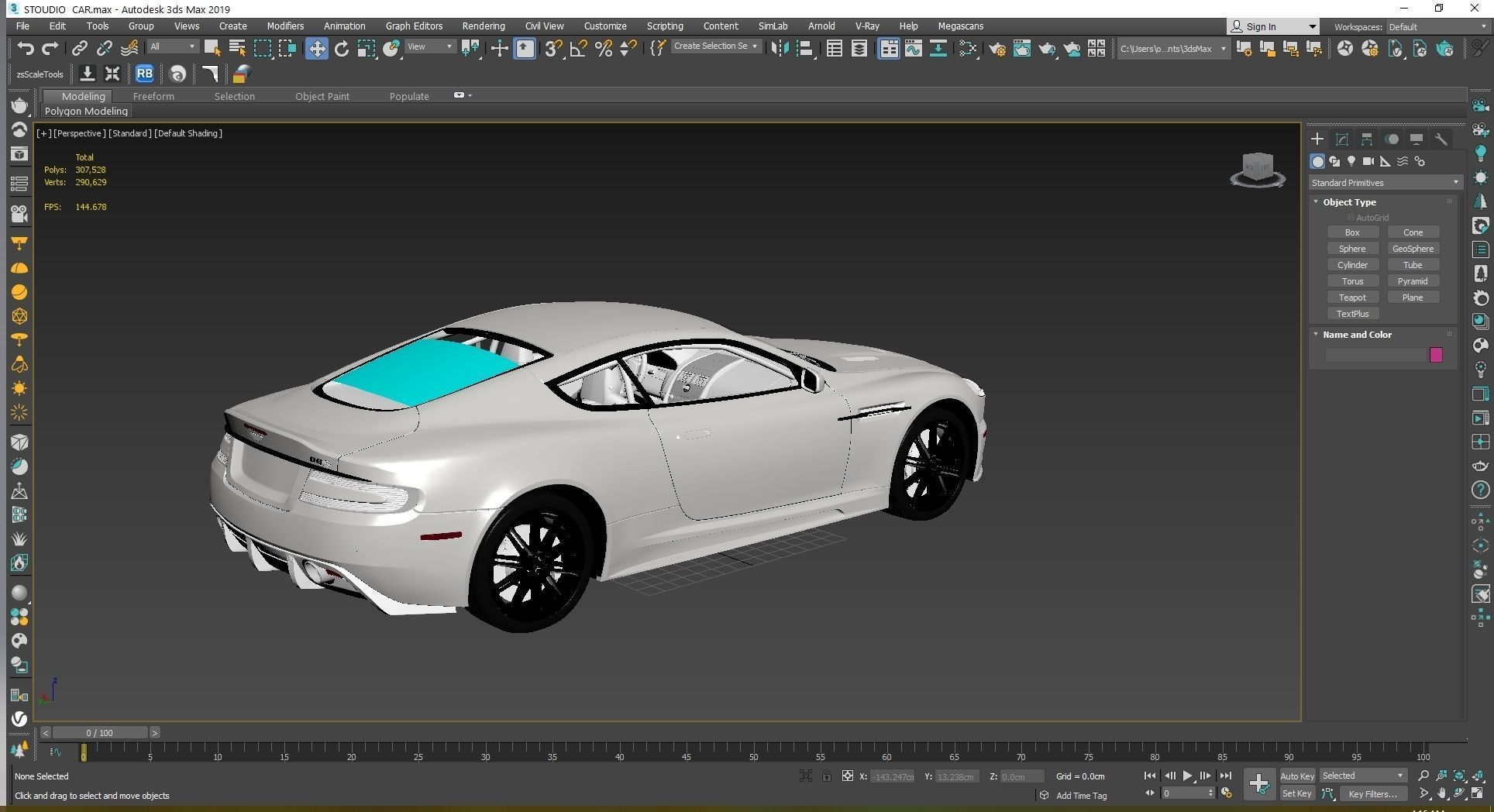Open the Create command panel tab
Image resolution: width=1494 pixels, height=812 pixels.
(x=1317, y=139)
